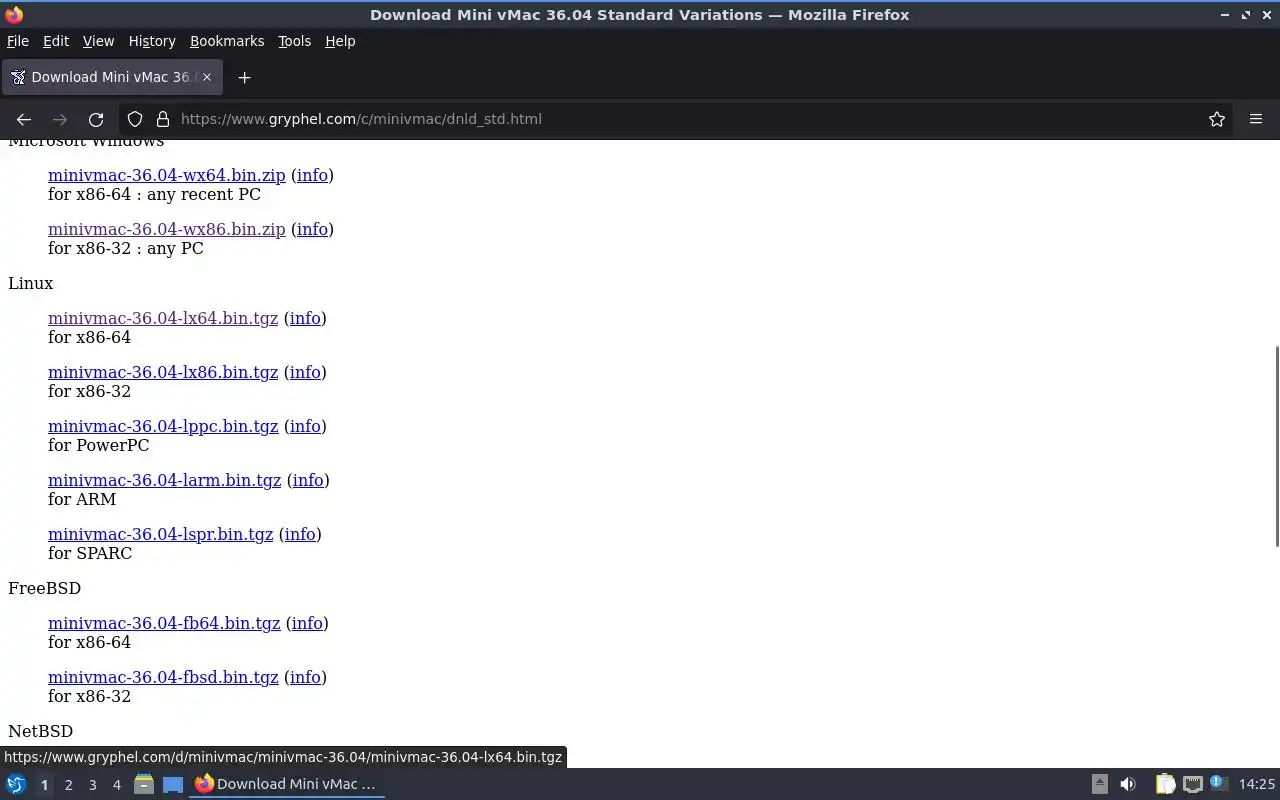Image resolution: width=1280 pixels, height=800 pixels.
Task: Close the Download Mini vMac tab
Action: coord(207,77)
